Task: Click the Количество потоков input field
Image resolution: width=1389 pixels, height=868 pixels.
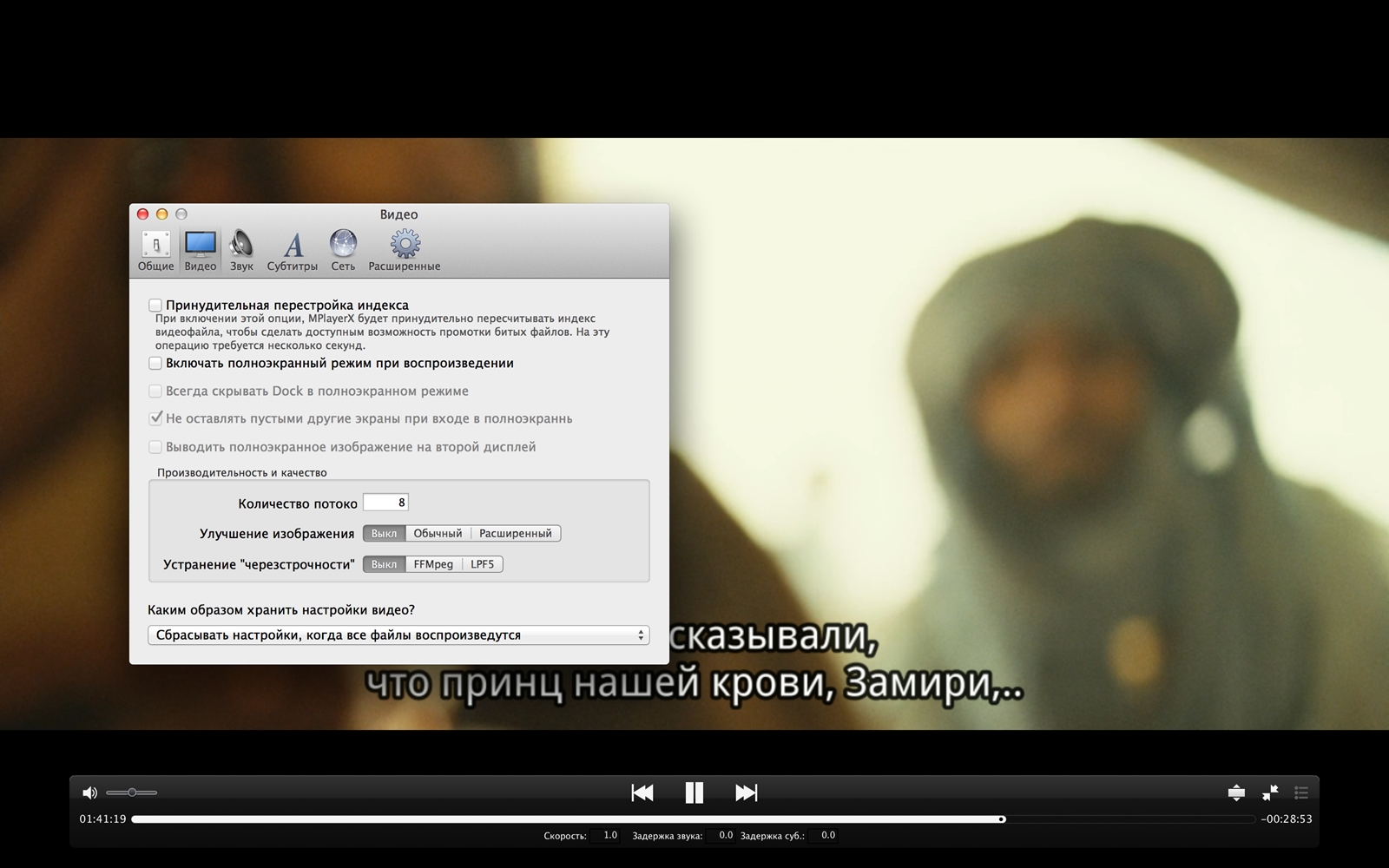Action: coord(385,503)
